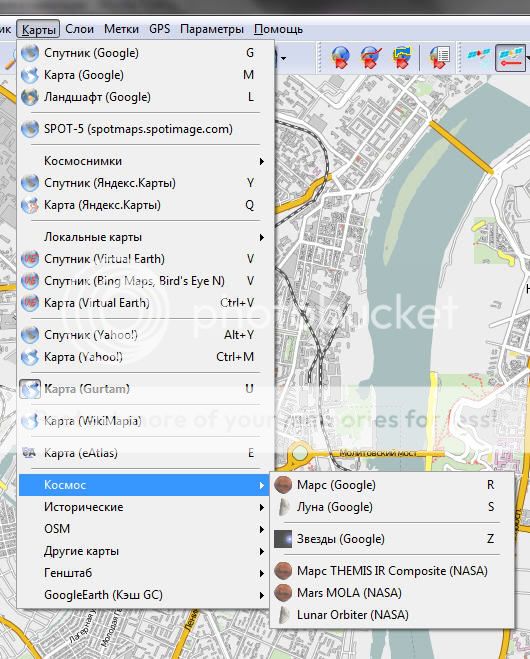Expand the Исторические submenu
530x659 pixels.
[x=144, y=507]
